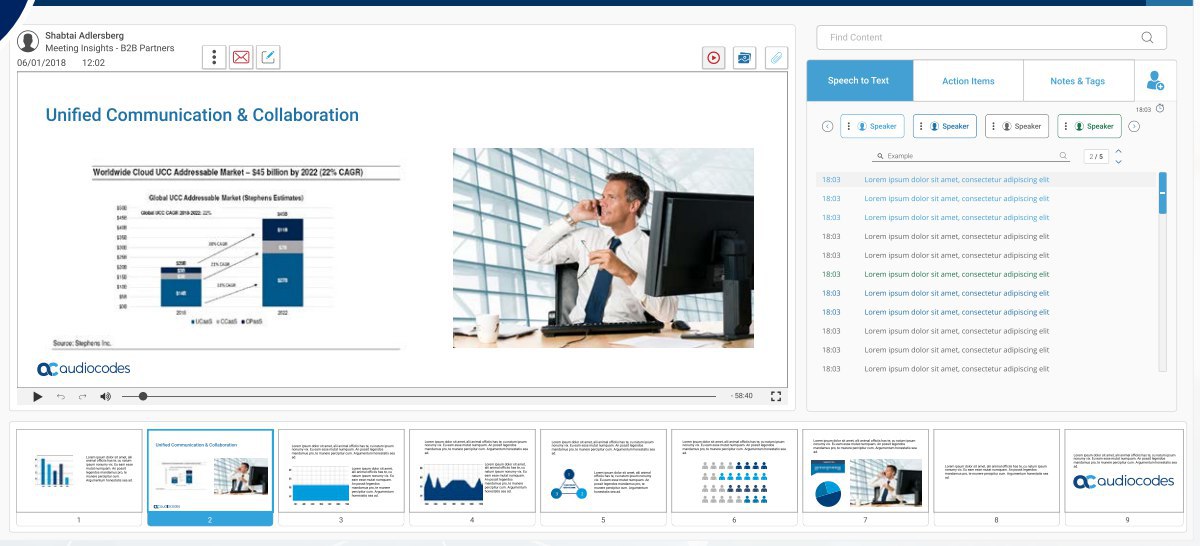The width and height of the screenshot is (1200, 546).
Task: Open slide thumbnail 6 with people icons
Action: point(734,471)
